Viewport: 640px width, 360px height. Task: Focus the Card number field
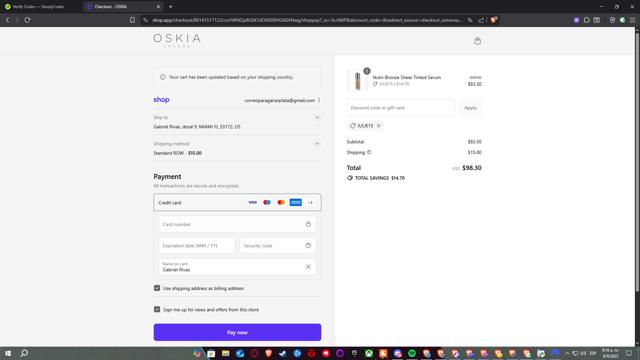(x=237, y=224)
